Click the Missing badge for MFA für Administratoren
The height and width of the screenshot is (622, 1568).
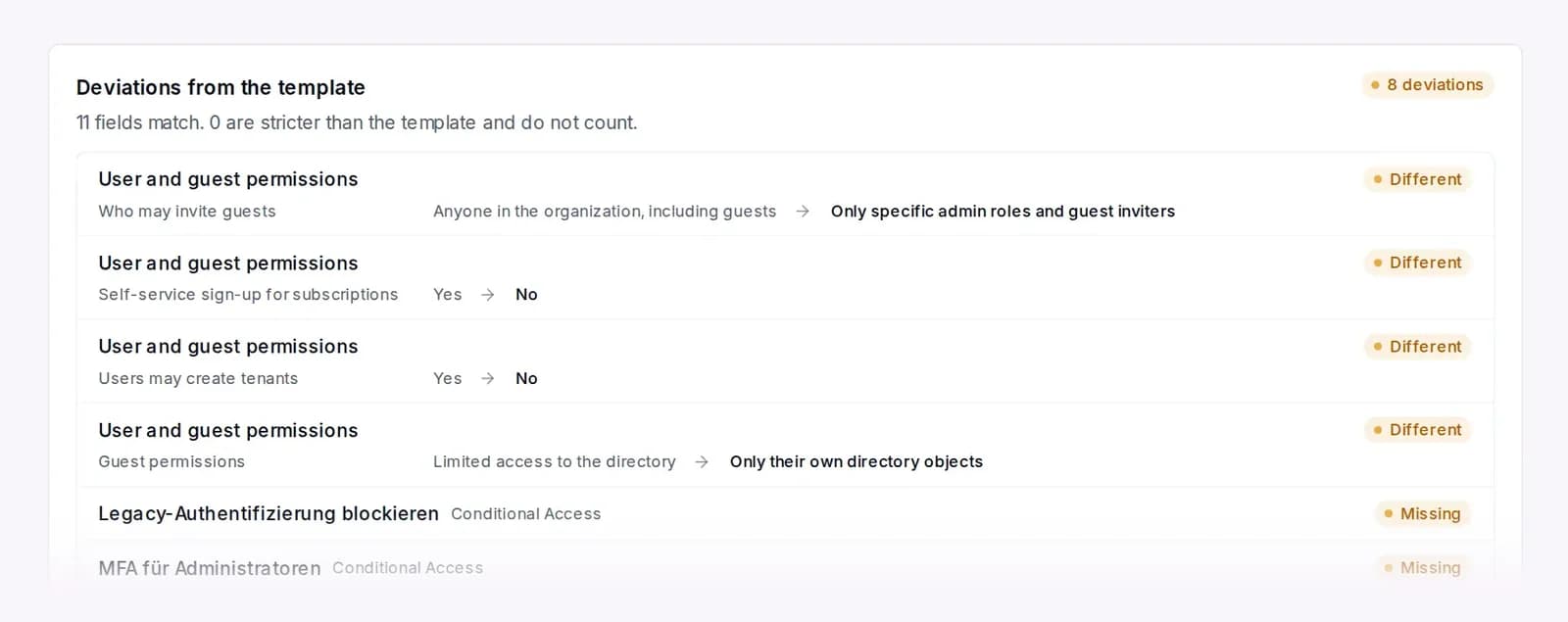[x=1423, y=568]
